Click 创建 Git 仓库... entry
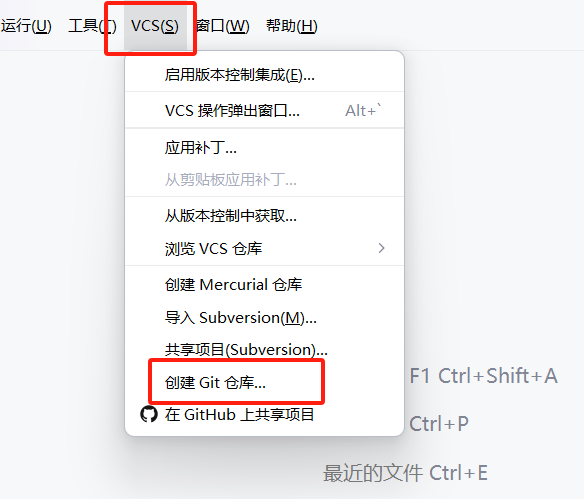This screenshot has height=499, width=584. pyautogui.click(x=264, y=382)
